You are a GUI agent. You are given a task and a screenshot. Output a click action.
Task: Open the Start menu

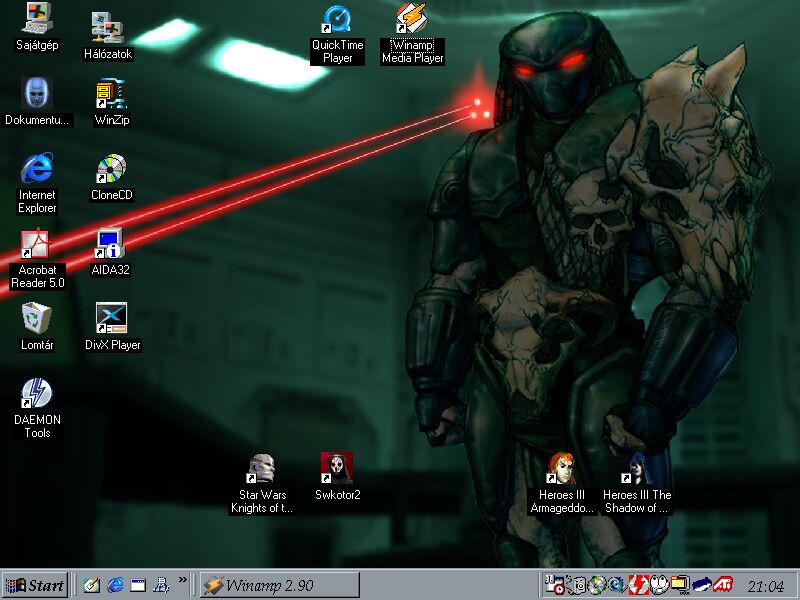pos(35,585)
